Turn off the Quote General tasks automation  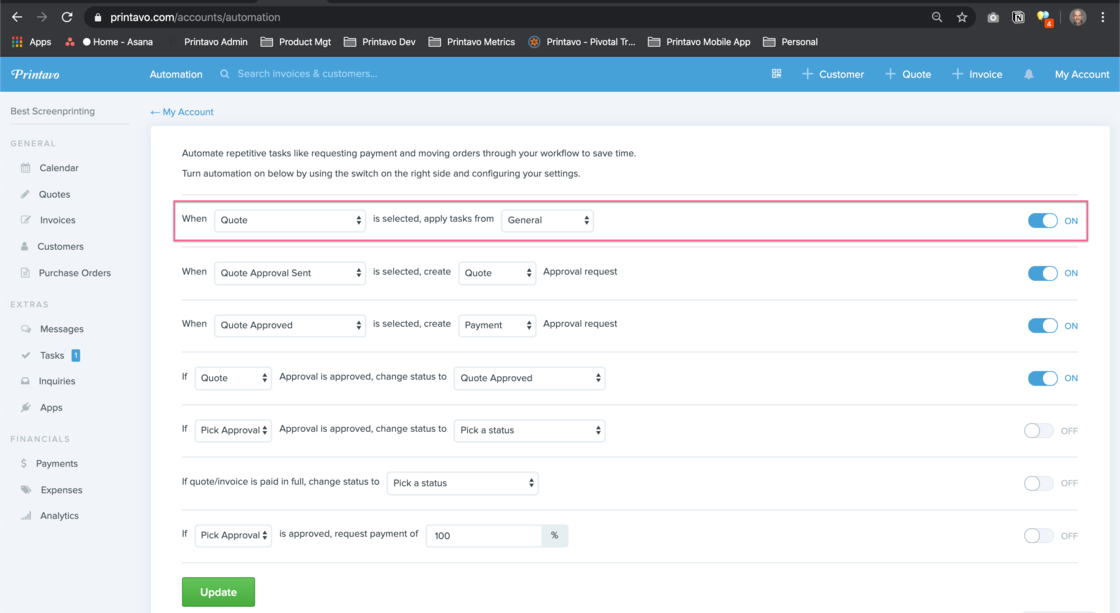point(1042,221)
